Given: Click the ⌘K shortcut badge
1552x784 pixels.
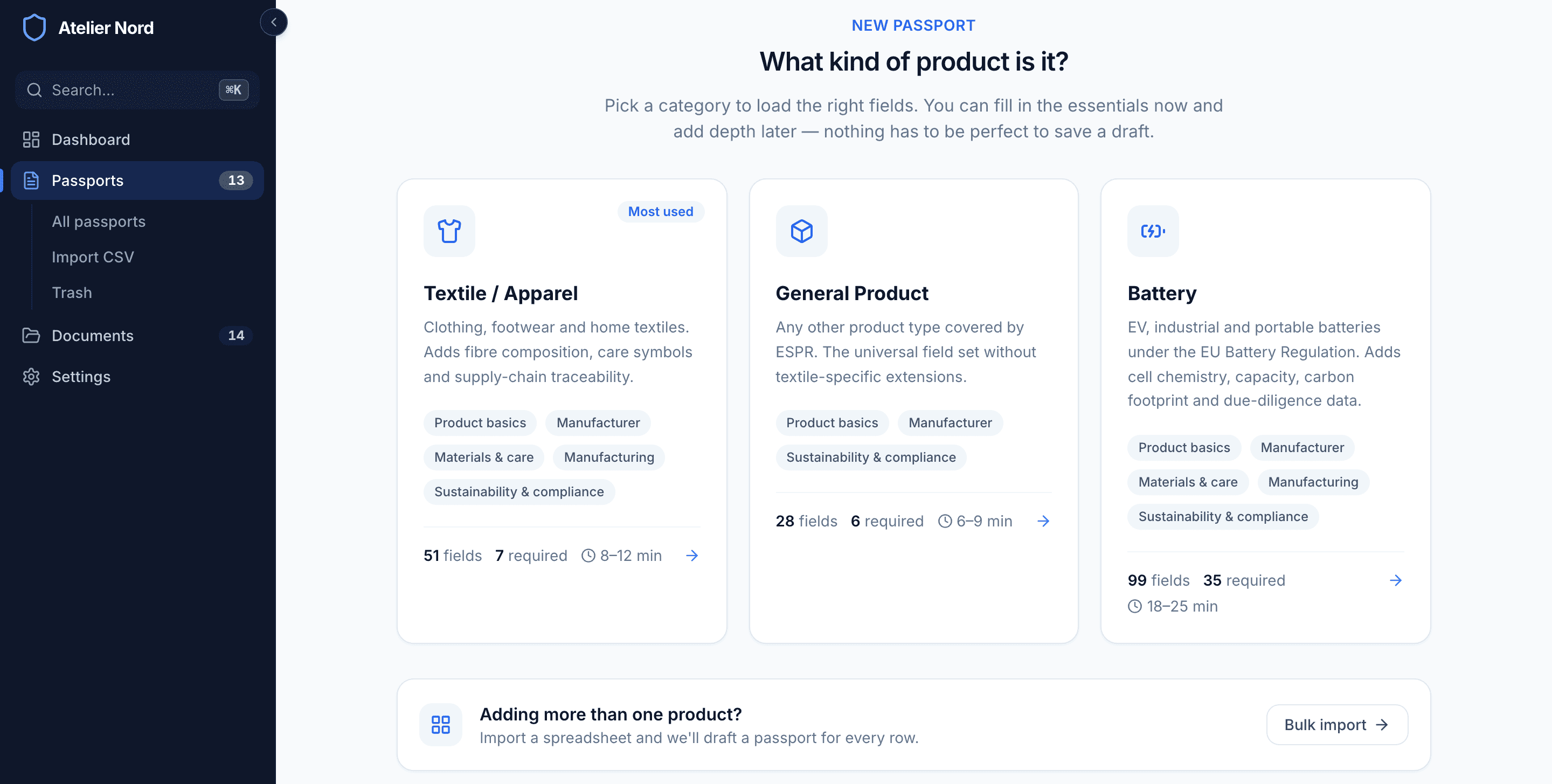Looking at the screenshot, I should point(233,90).
